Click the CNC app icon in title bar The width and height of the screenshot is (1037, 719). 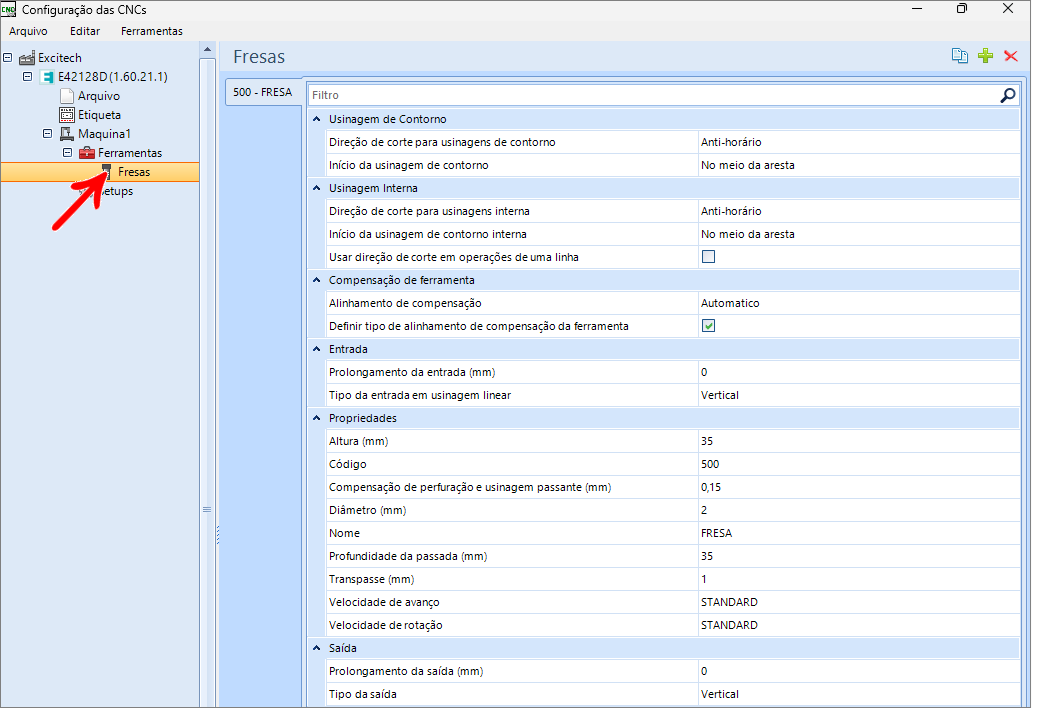(x=8, y=10)
